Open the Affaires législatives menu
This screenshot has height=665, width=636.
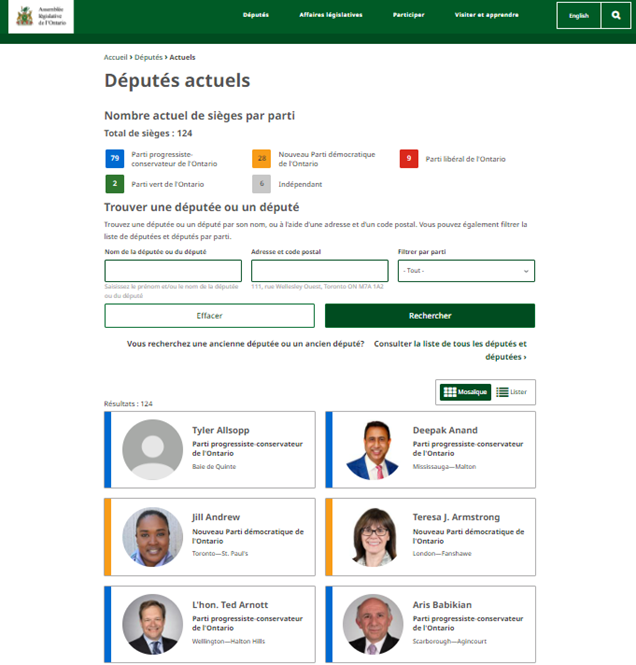click(330, 15)
